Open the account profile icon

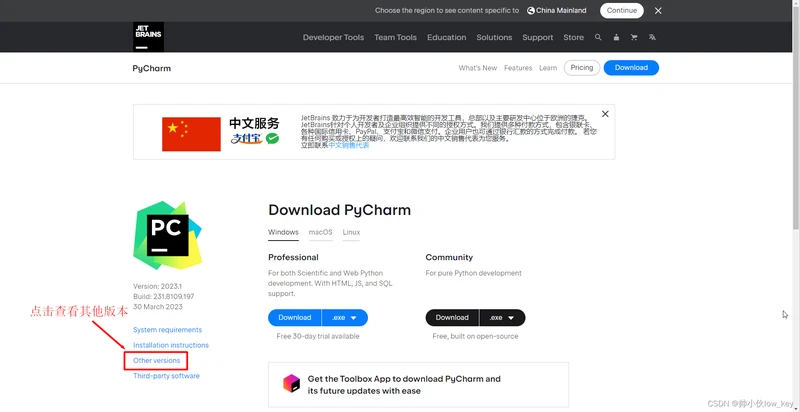click(616, 37)
